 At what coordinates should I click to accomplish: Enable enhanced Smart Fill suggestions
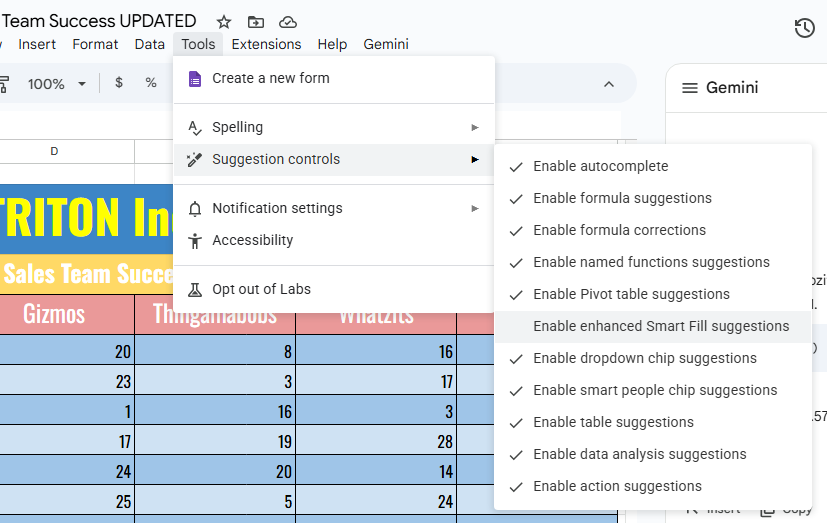click(x=660, y=326)
